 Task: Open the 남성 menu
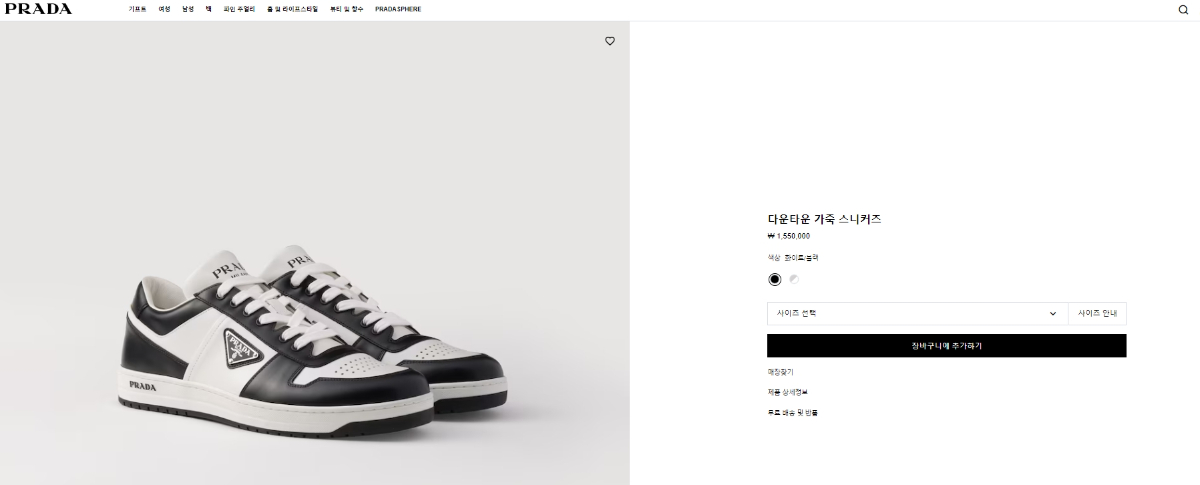188,9
